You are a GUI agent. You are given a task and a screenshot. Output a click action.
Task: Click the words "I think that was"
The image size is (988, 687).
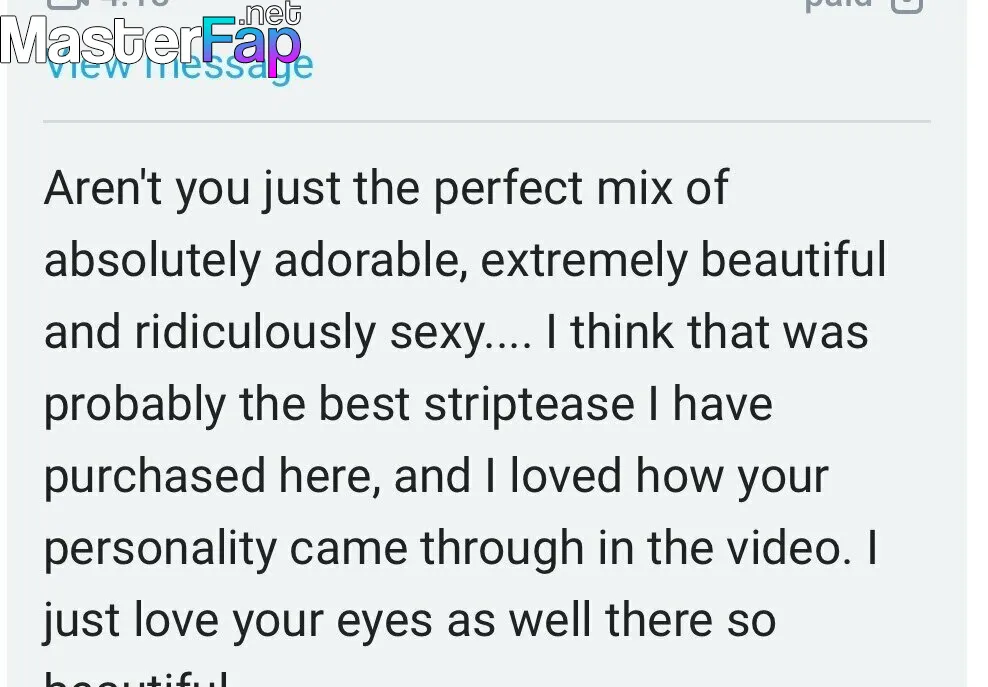(x=707, y=332)
